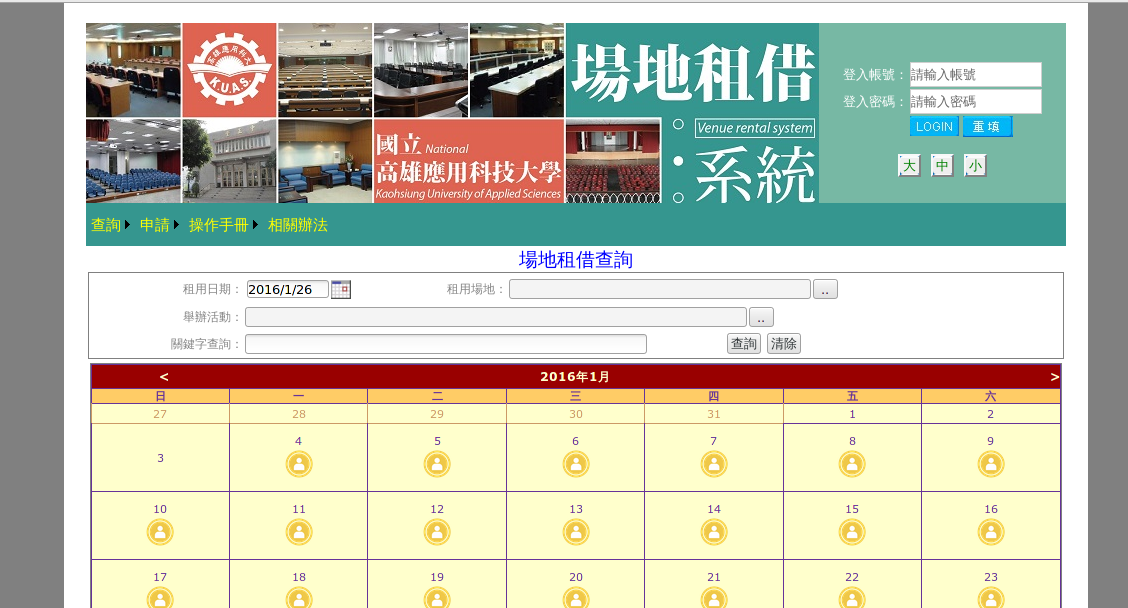The height and width of the screenshot is (608, 1128).
Task: Select December 31 in the calendar
Action: click(x=714, y=414)
